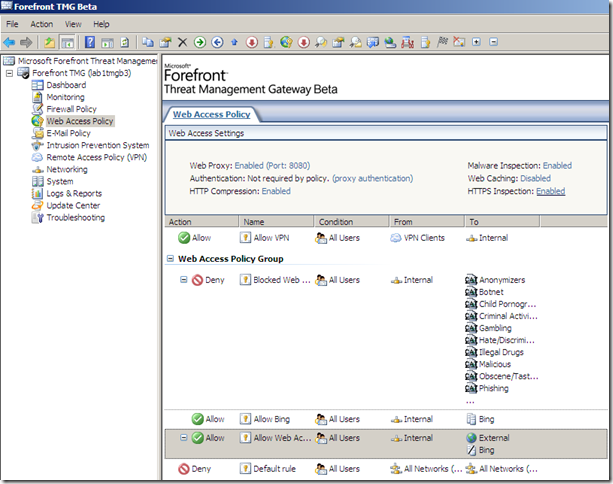Open Dashboard in the console tree
Image resolution: width=613 pixels, height=484 pixels.
pos(66,85)
